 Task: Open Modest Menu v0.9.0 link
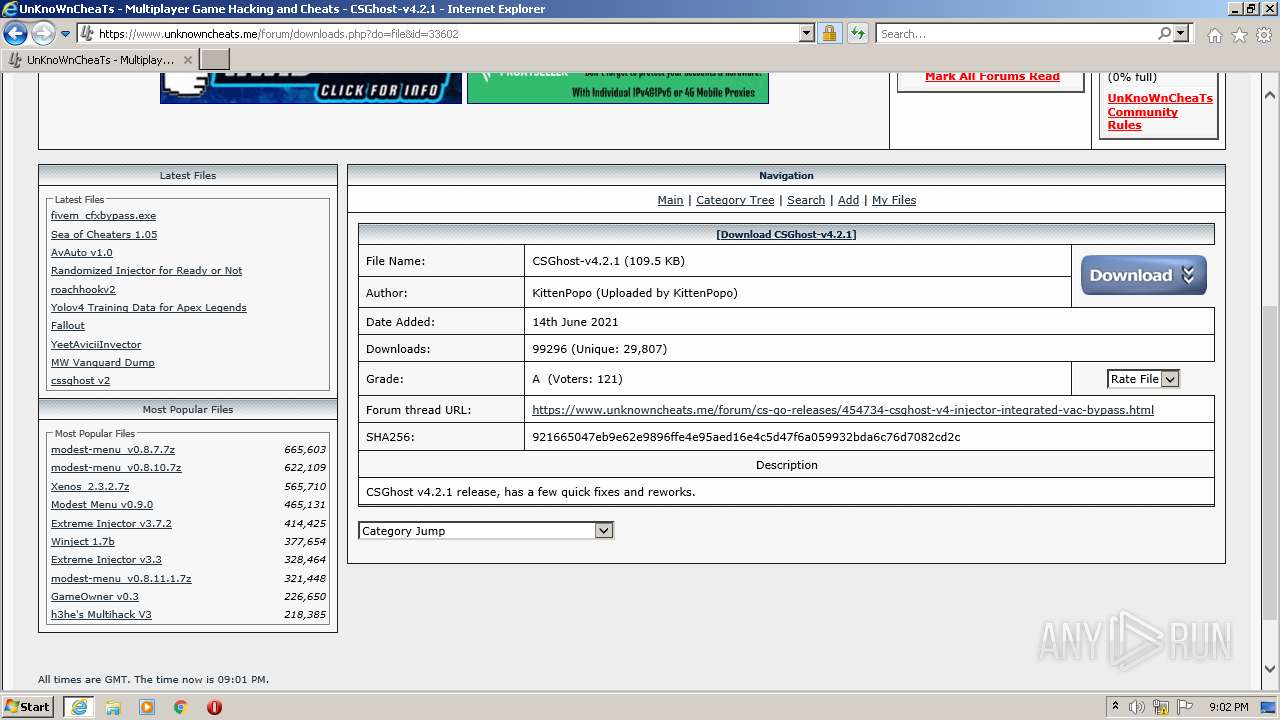click(102, 505)
